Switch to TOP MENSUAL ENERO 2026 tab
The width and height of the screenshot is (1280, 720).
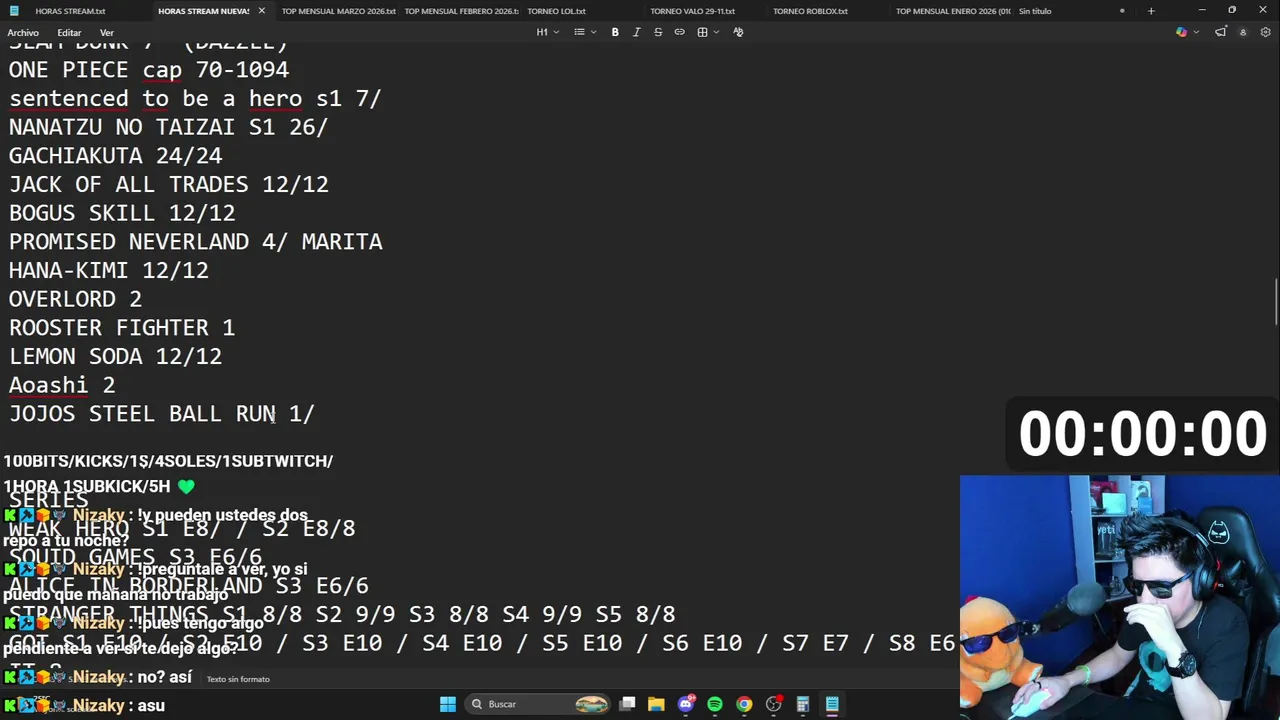tap(952, 11)
